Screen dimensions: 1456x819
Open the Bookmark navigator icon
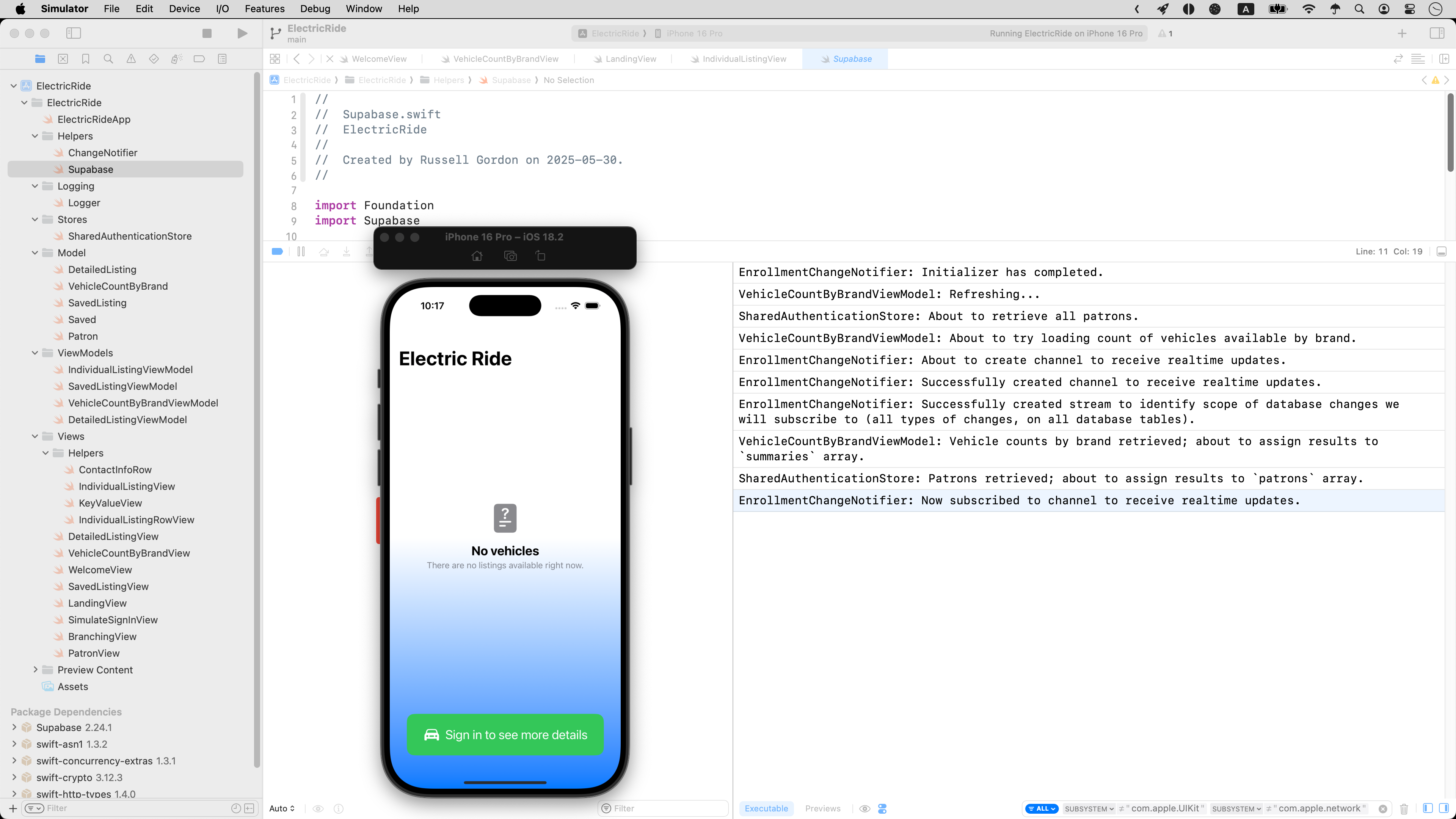tap(85, 59)
